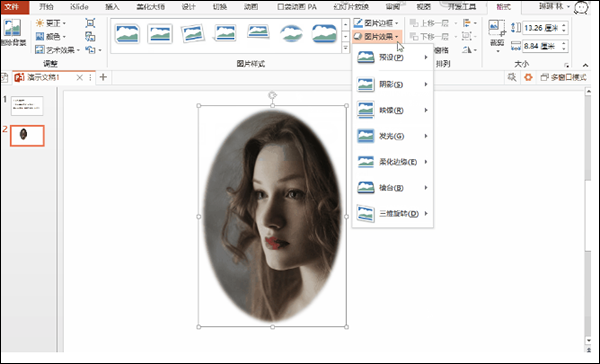Click the Compress Pictures icon
The image size is (600, 364).
pyautogui.click(x=90, y=23)
